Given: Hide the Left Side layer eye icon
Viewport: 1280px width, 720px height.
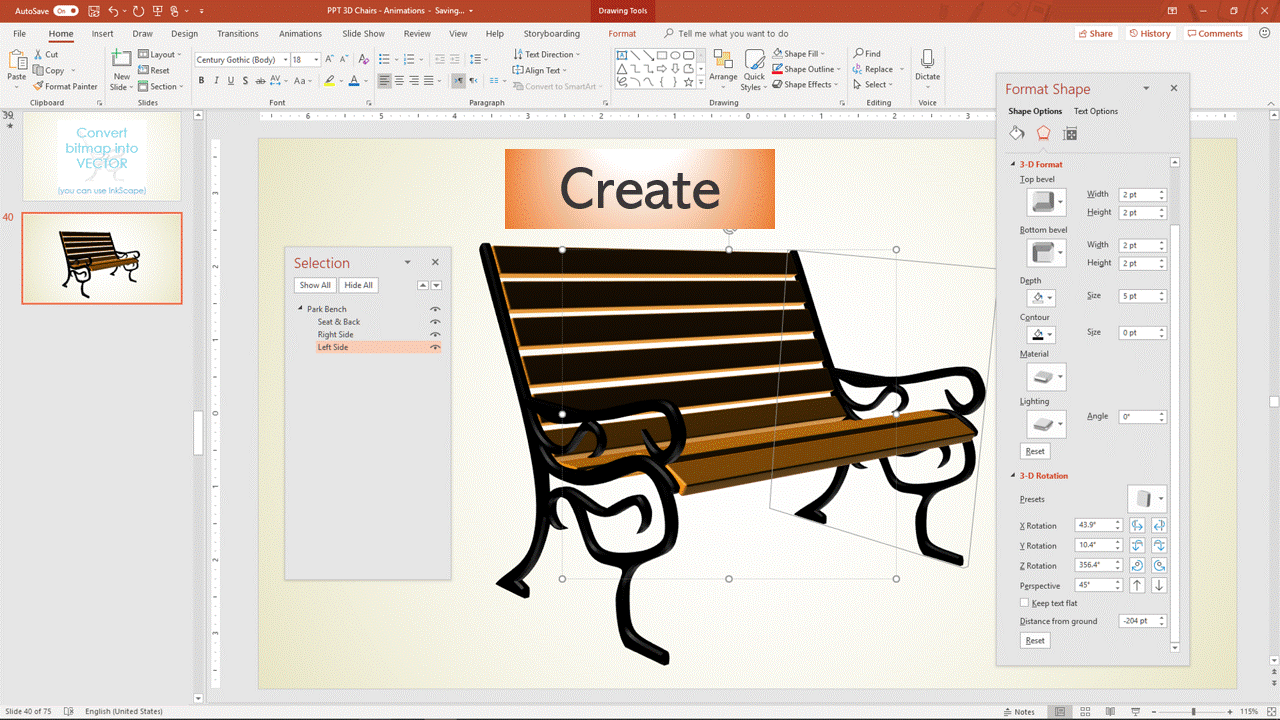Looking at the screenshot, I should pyautogui.click(x=435, y=347).
